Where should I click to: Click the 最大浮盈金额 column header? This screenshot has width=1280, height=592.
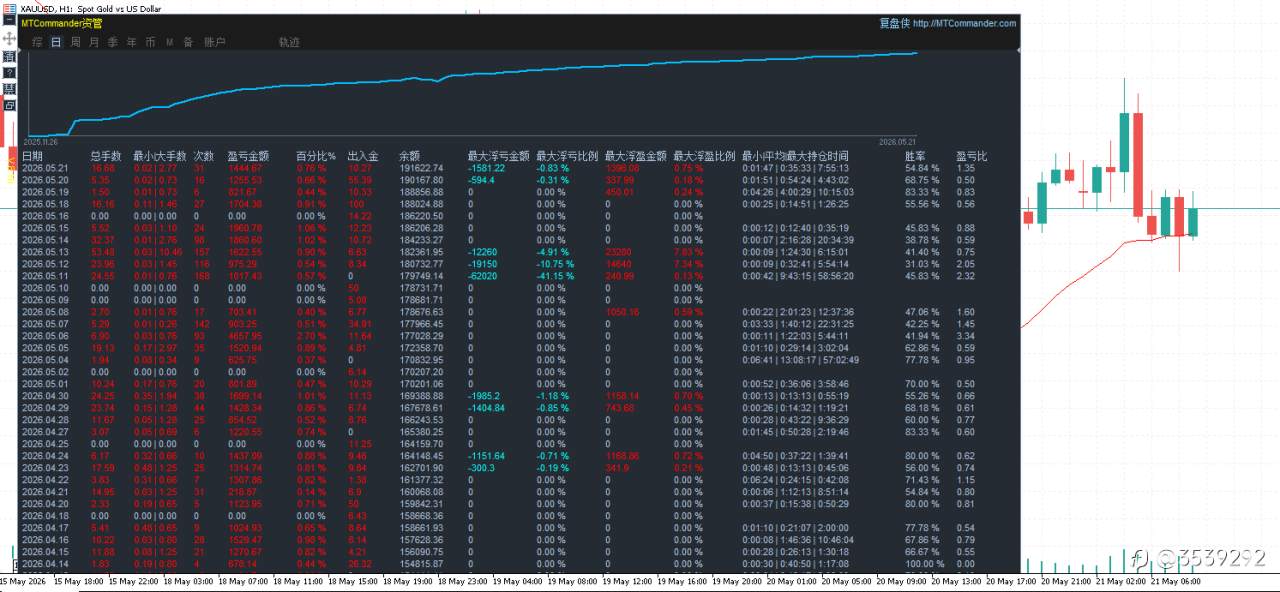[636, 156]
